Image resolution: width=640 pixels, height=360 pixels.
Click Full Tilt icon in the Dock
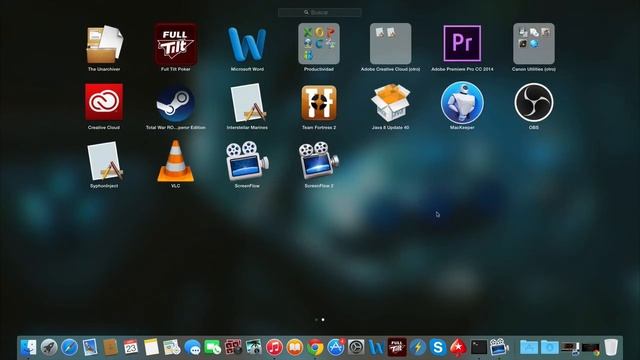pos(397,347)
